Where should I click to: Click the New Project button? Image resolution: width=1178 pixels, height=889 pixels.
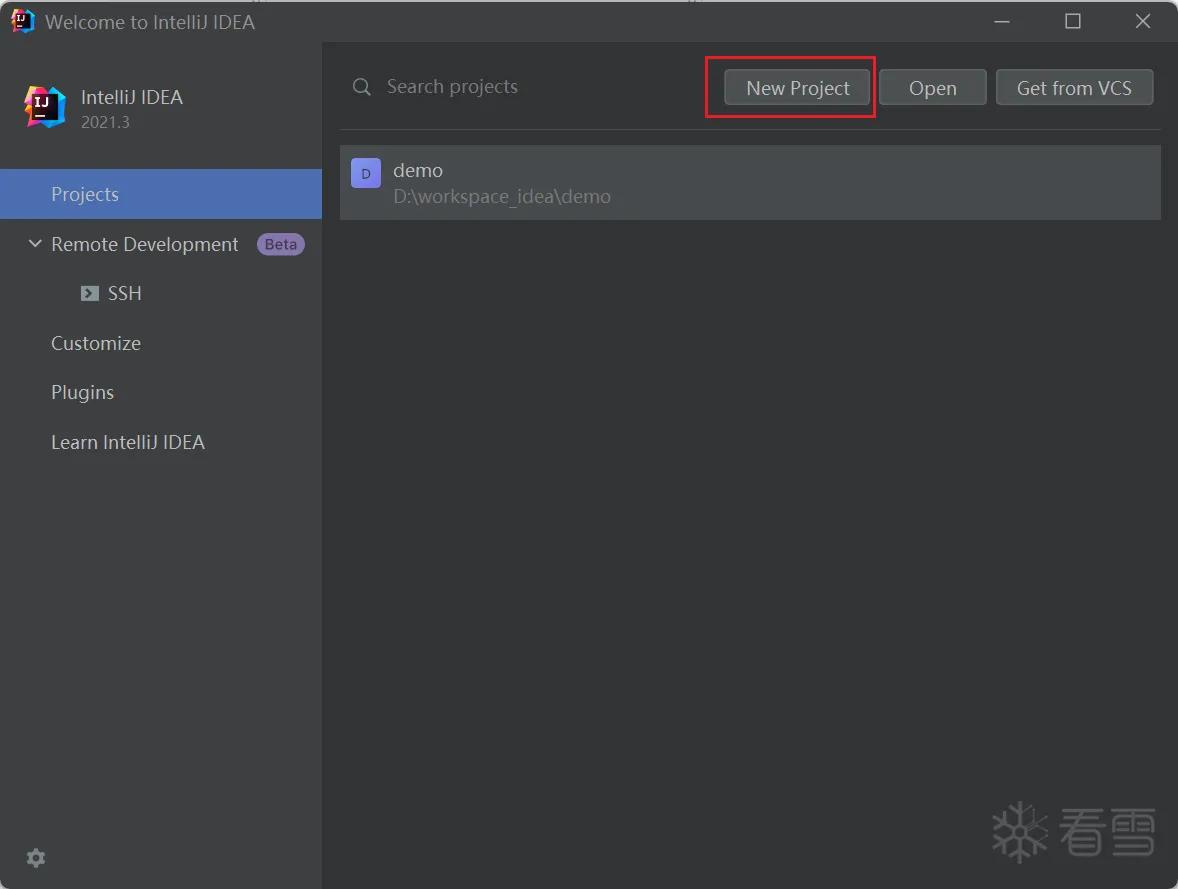[x=797, y=88]
